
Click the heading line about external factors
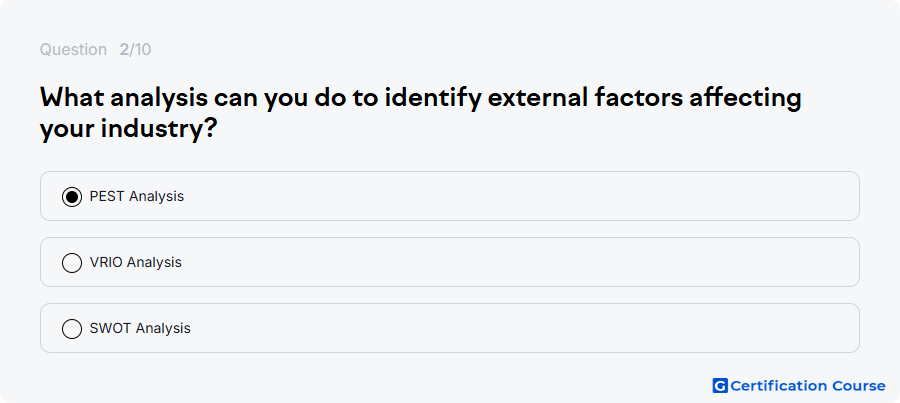pyautogui.click(x=420, y=99)
